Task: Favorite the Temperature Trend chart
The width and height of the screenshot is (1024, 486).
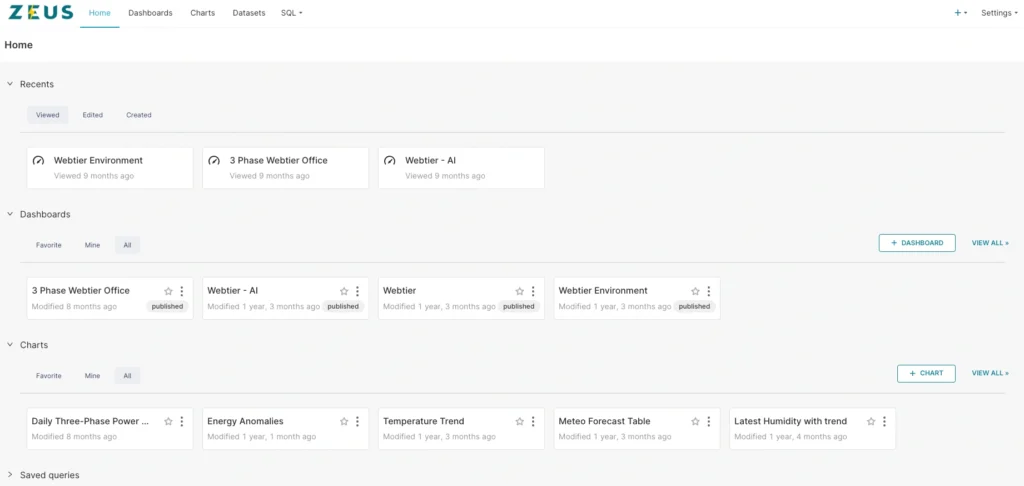Action: pyautogui.click(x=520, y=422)
